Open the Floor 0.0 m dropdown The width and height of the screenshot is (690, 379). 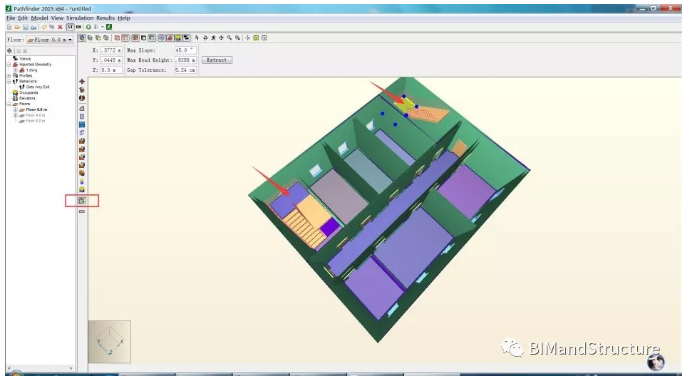click(x=50, y=40)
